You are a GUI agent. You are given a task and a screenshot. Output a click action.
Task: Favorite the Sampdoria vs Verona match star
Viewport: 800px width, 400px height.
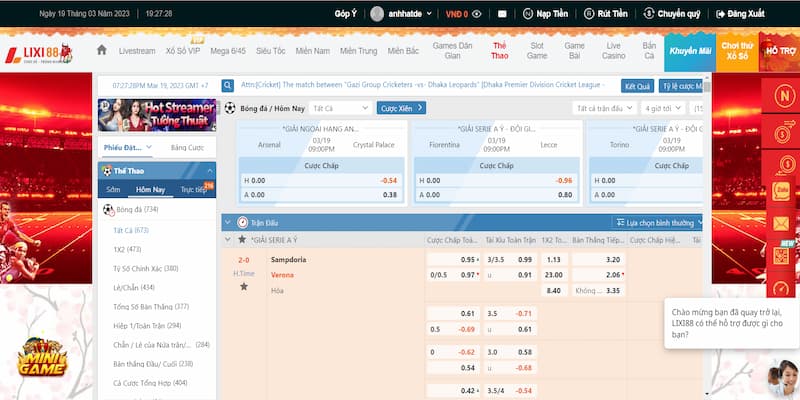tap(244, 287)
